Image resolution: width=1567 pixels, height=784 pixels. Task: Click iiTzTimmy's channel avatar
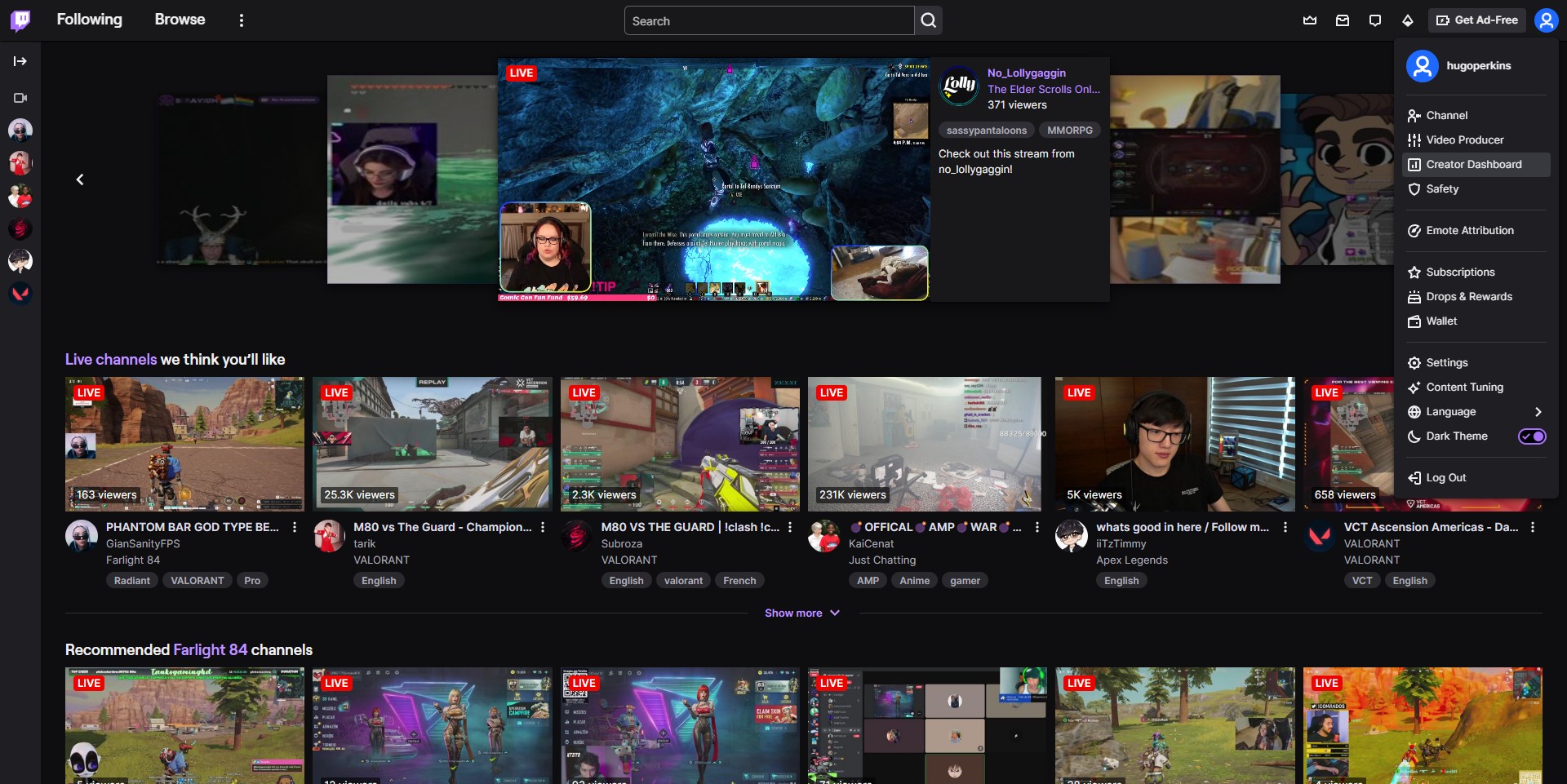tap(1072, 536)
